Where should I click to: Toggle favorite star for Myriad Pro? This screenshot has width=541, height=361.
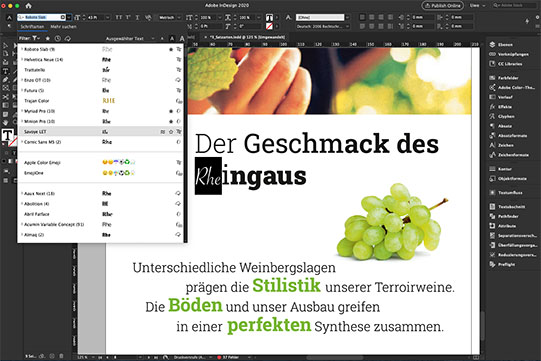[x=171, y=111]
